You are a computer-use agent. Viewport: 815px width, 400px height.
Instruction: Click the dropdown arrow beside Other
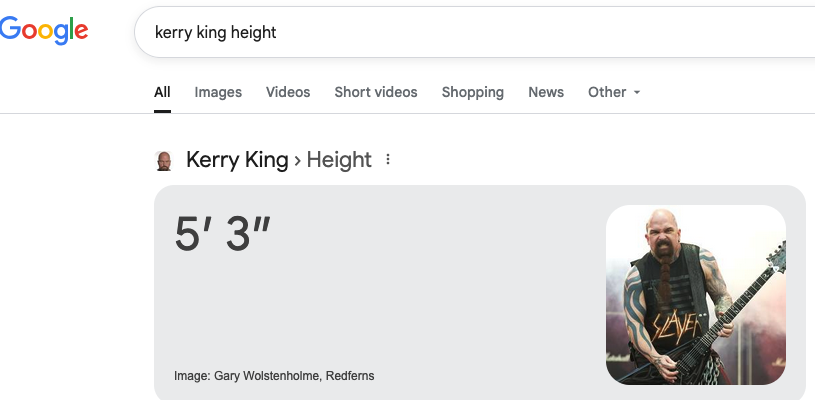(x=637, y=92)
